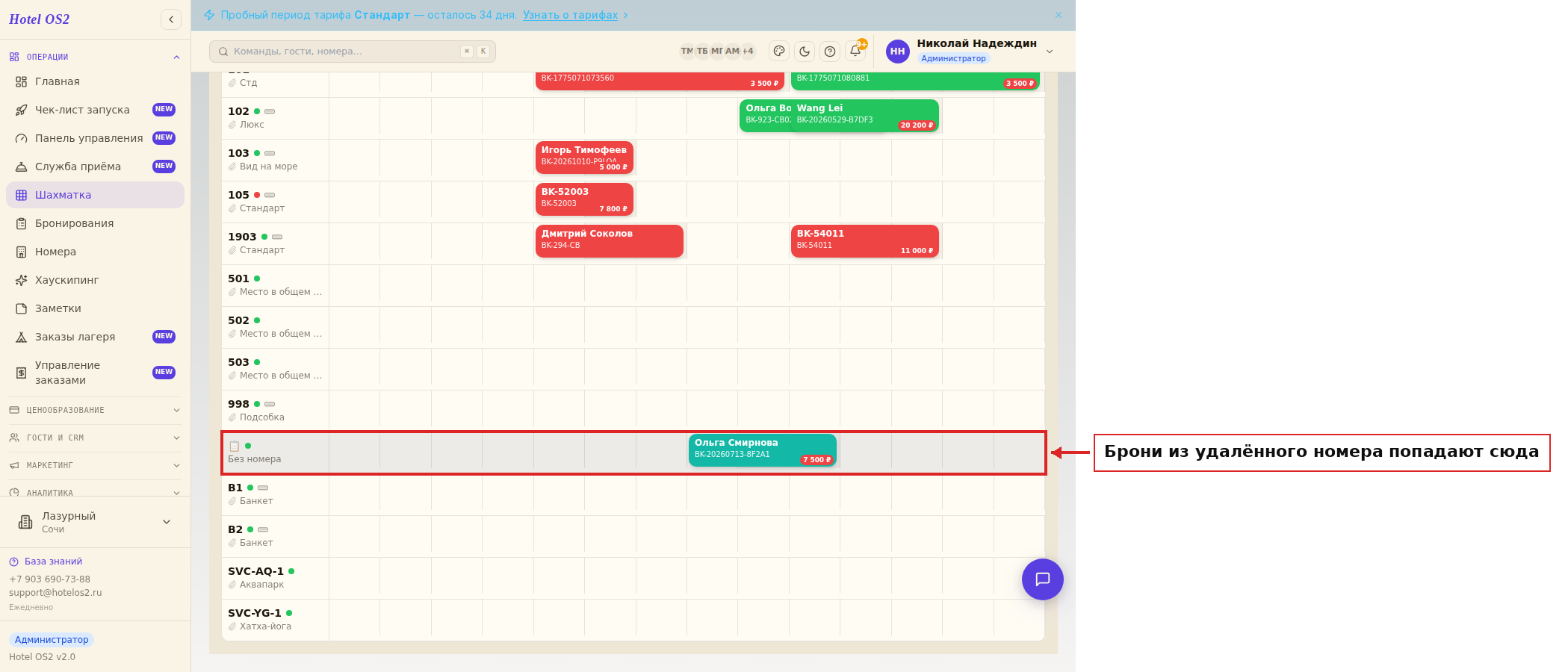Image resolution: width=1568 pixels, height=672 pixels.
Task: Open the color theme palette icon
Action: point(779,52)
